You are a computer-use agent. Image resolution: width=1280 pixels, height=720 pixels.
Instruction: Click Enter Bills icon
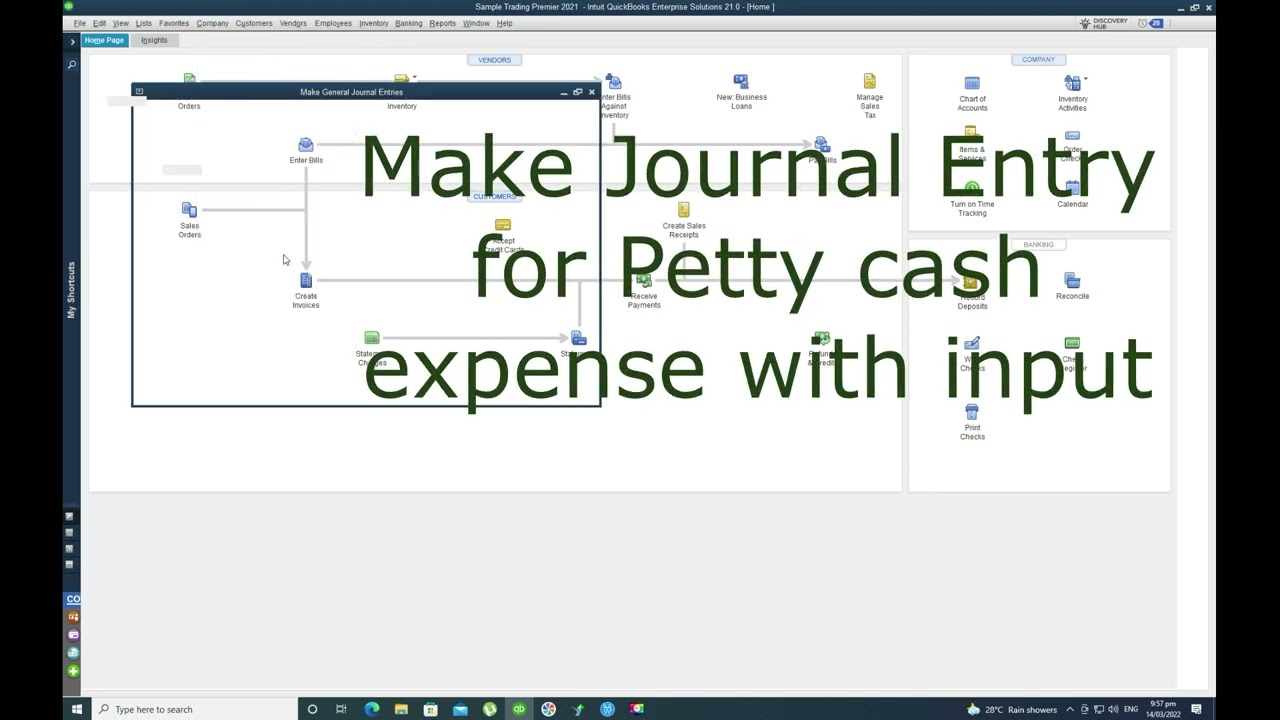[x=306, y=147]
